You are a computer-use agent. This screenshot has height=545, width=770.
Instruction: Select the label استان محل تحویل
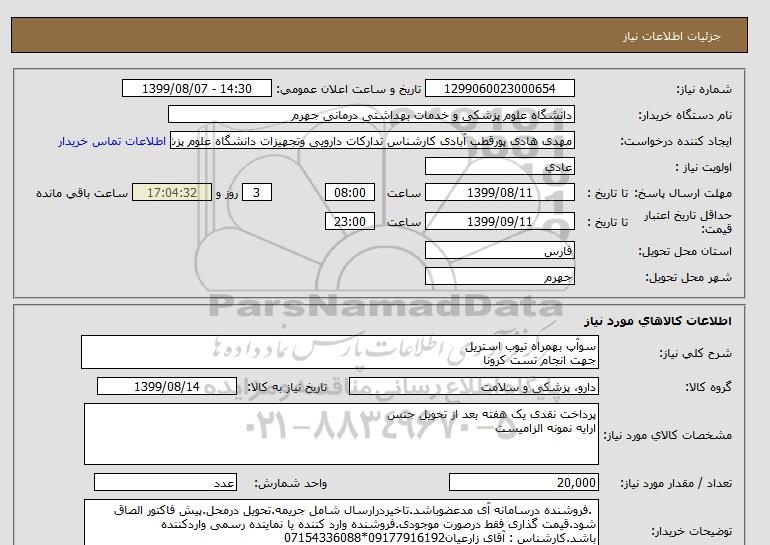[685, 251]
